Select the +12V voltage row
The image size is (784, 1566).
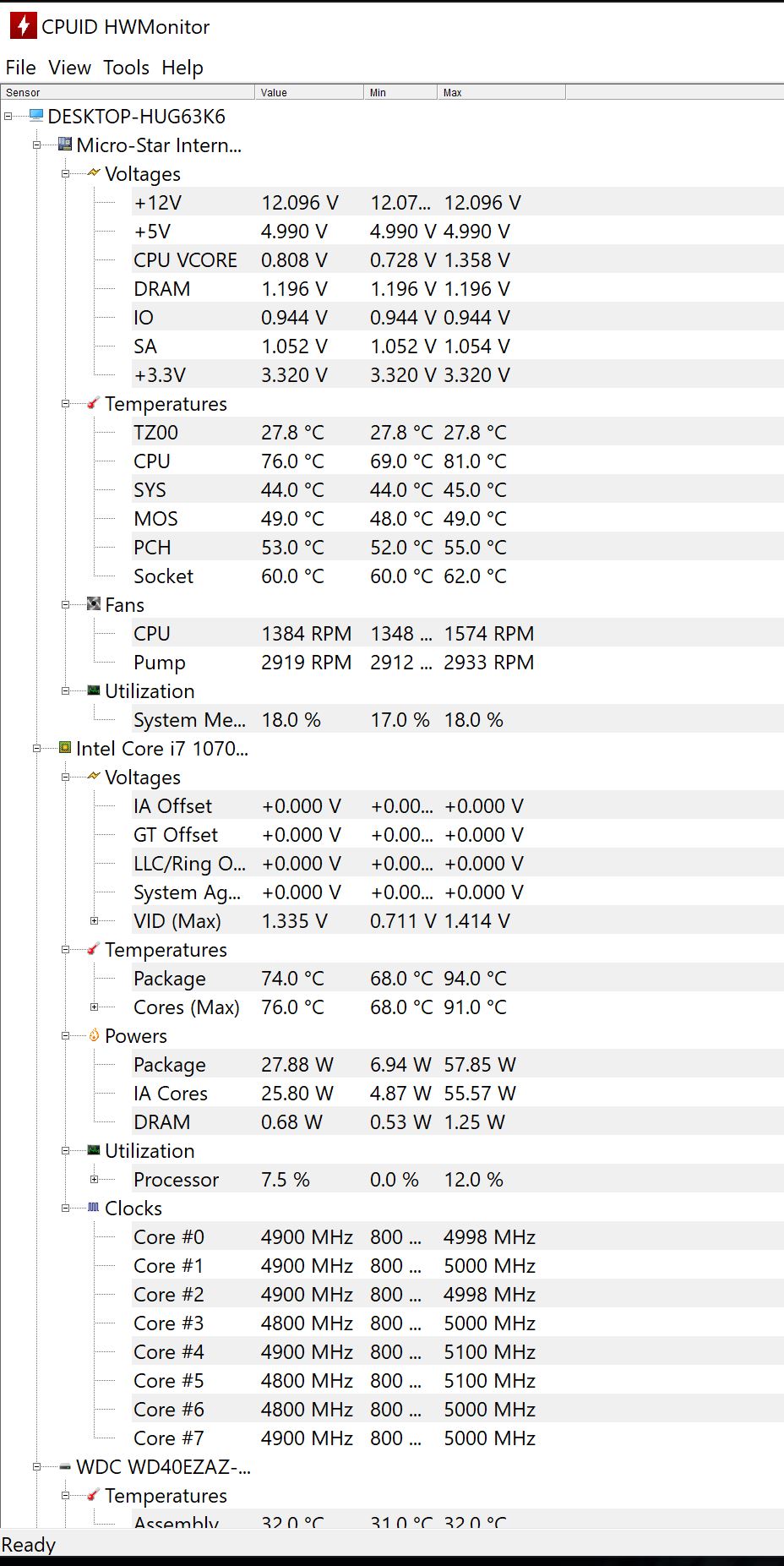[x=457, y=202]
